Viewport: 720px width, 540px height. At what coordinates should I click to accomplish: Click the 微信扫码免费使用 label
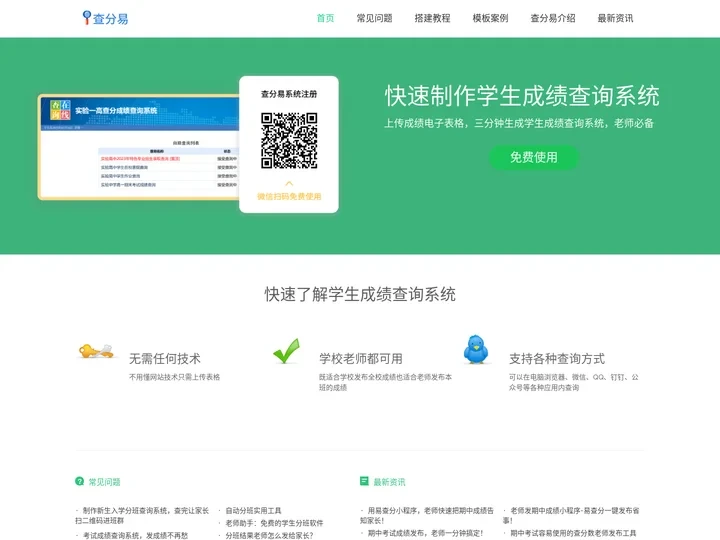click(289, 197)
